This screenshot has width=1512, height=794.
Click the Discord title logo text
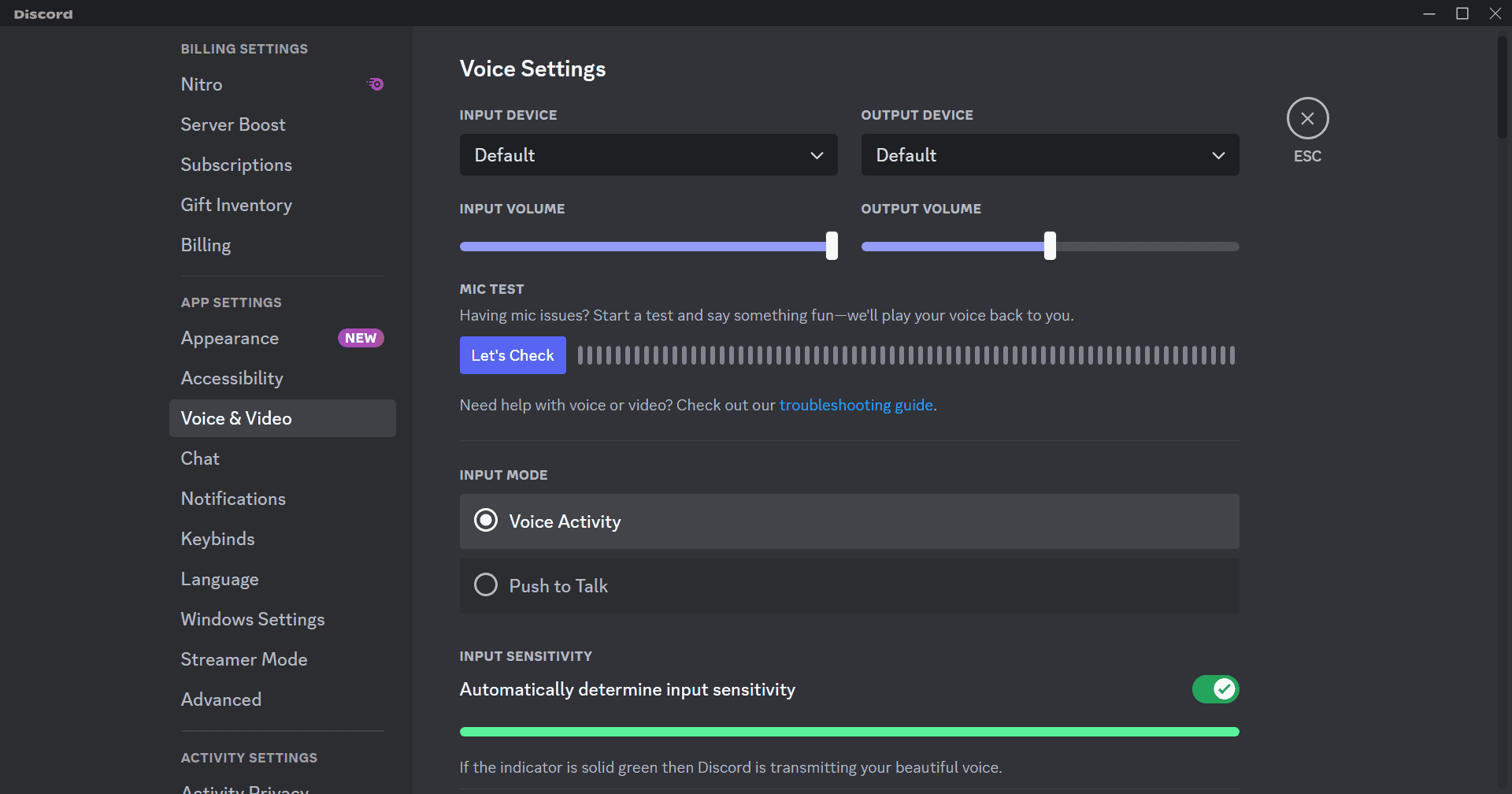tap(43, 14)
